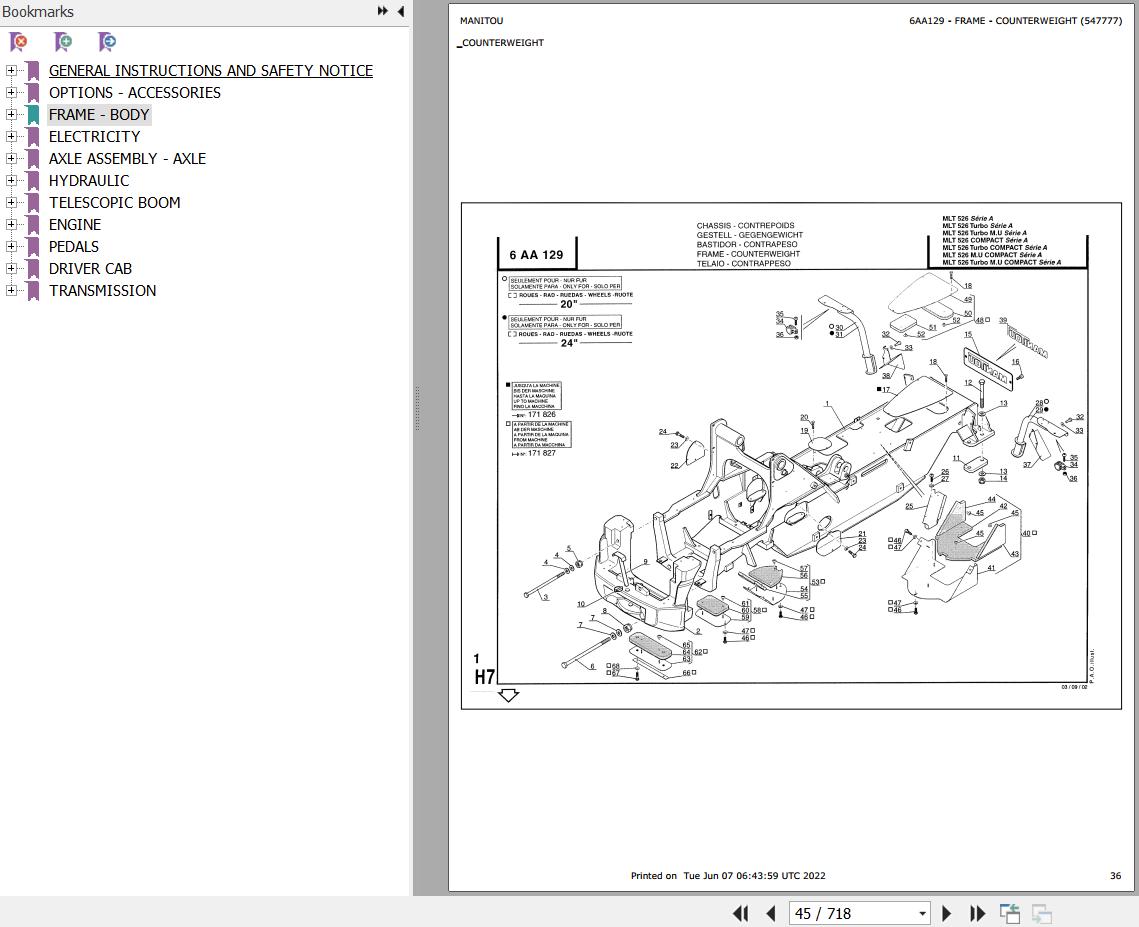Click the _COUNTERWEIGHT heading text
The width and height of the screenshot is (1139, 927).
pos(501,42)
